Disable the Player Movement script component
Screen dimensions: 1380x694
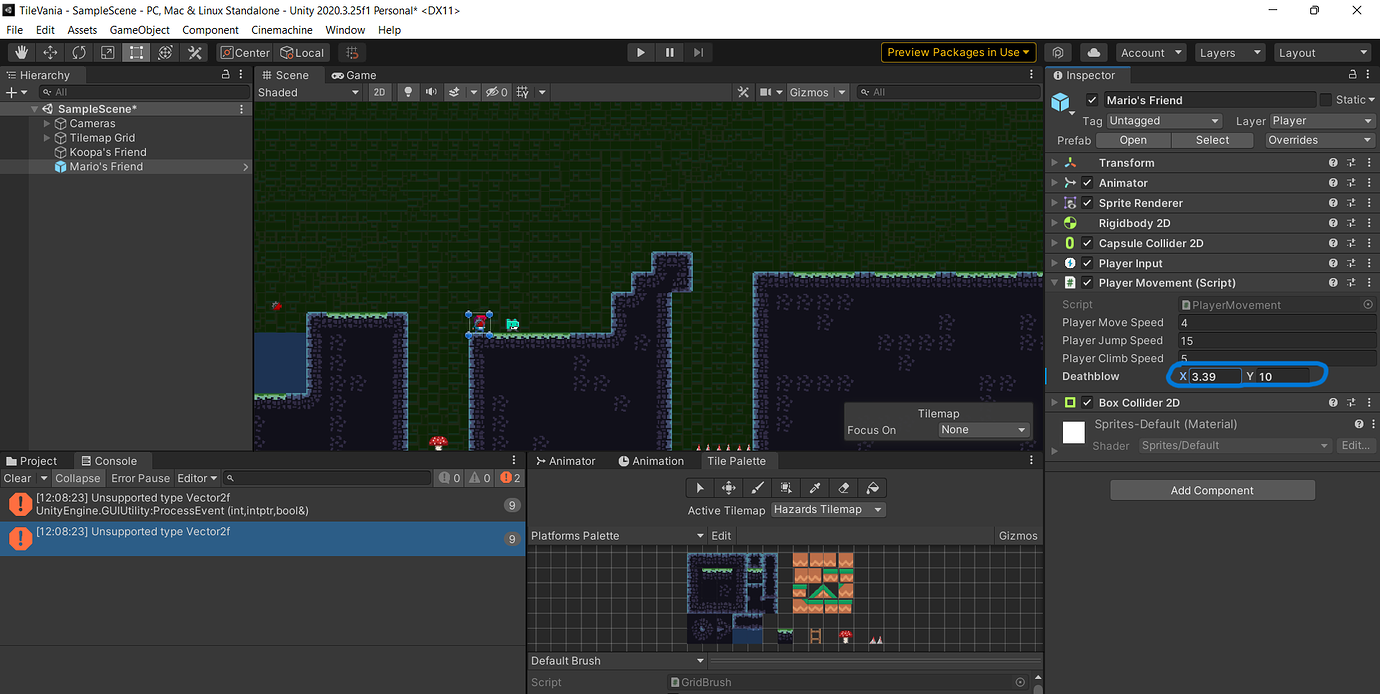[x=1087, y=282]
